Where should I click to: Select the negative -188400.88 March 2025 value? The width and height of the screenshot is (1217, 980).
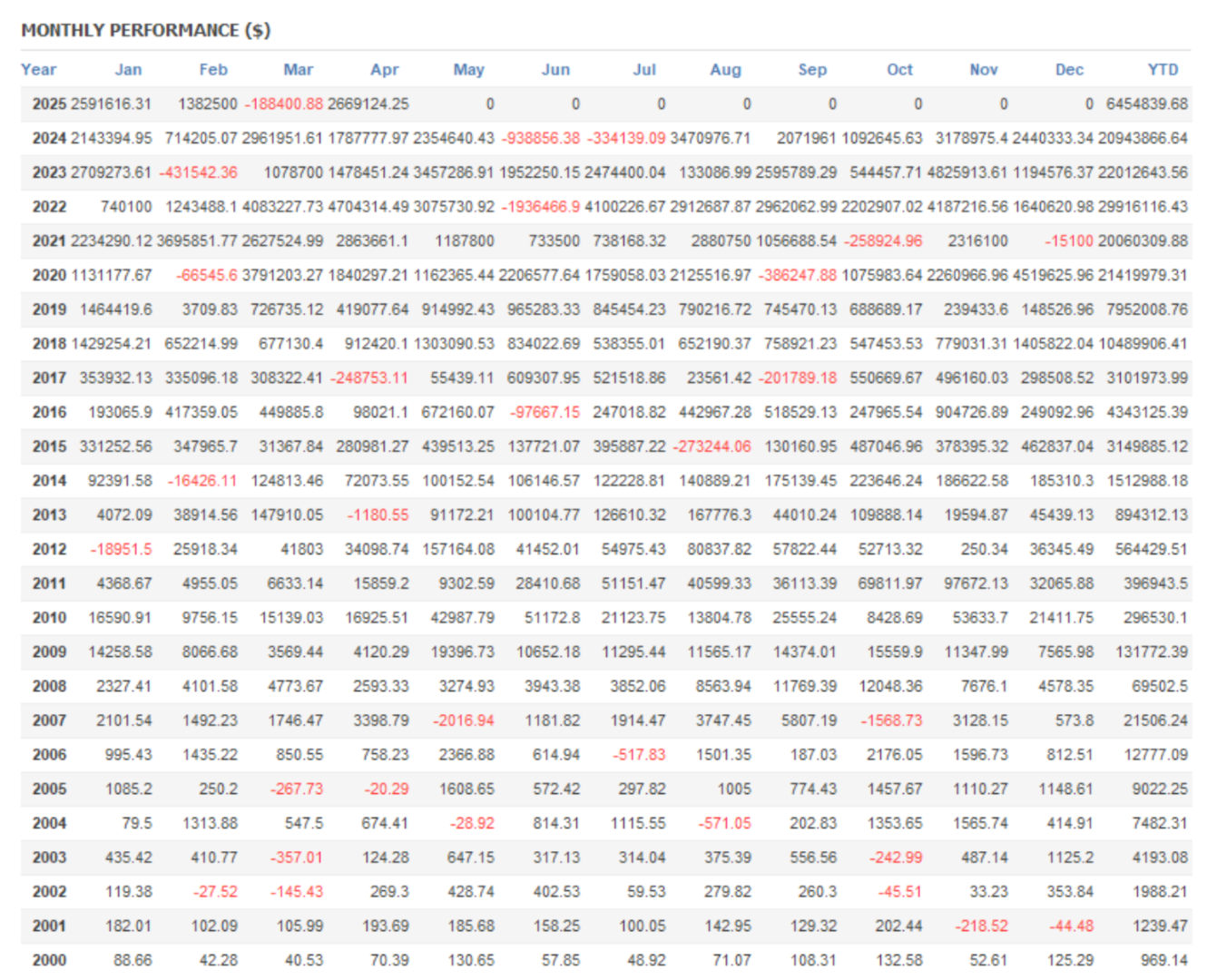point(283,103)
